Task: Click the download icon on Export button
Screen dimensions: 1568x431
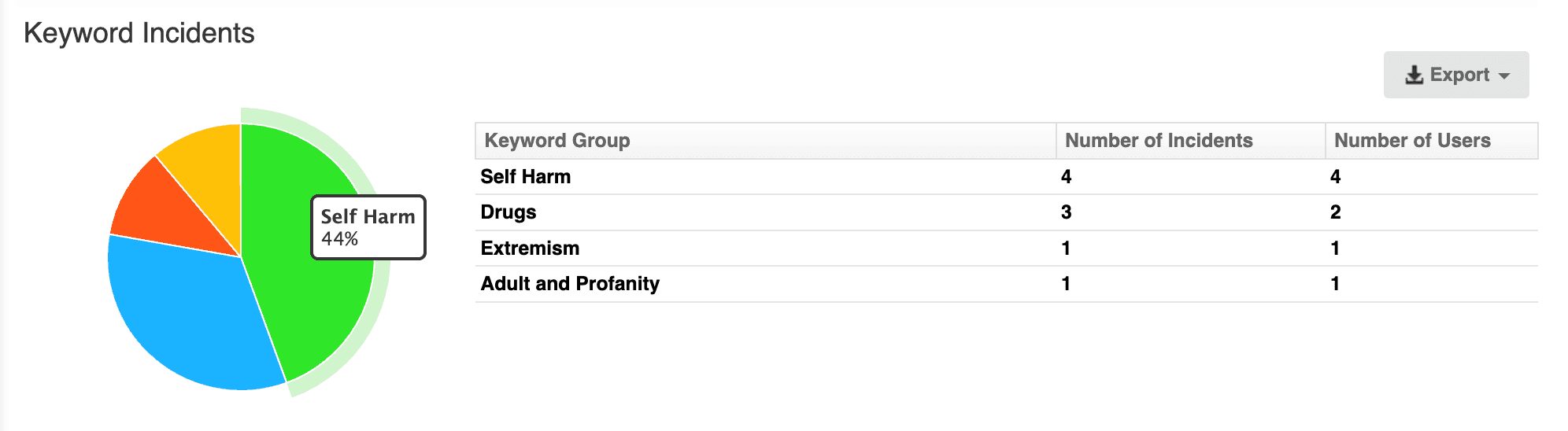Action: (1414, 75)
